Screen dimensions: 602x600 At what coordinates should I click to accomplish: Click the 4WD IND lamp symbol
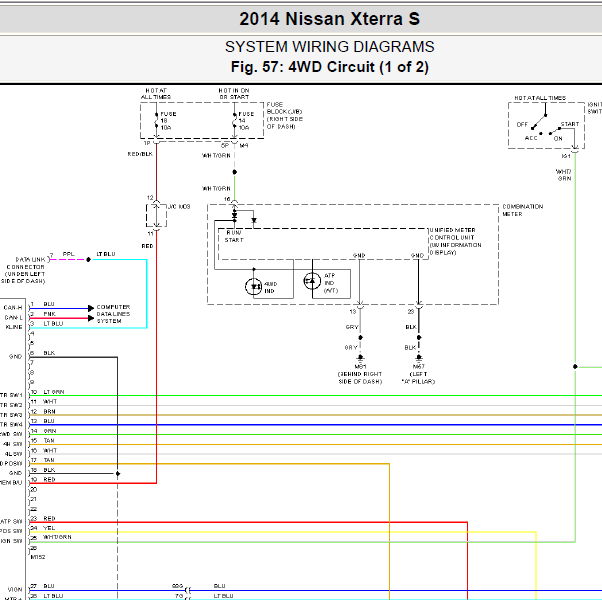pyautogui.click(x=253, y=286)
